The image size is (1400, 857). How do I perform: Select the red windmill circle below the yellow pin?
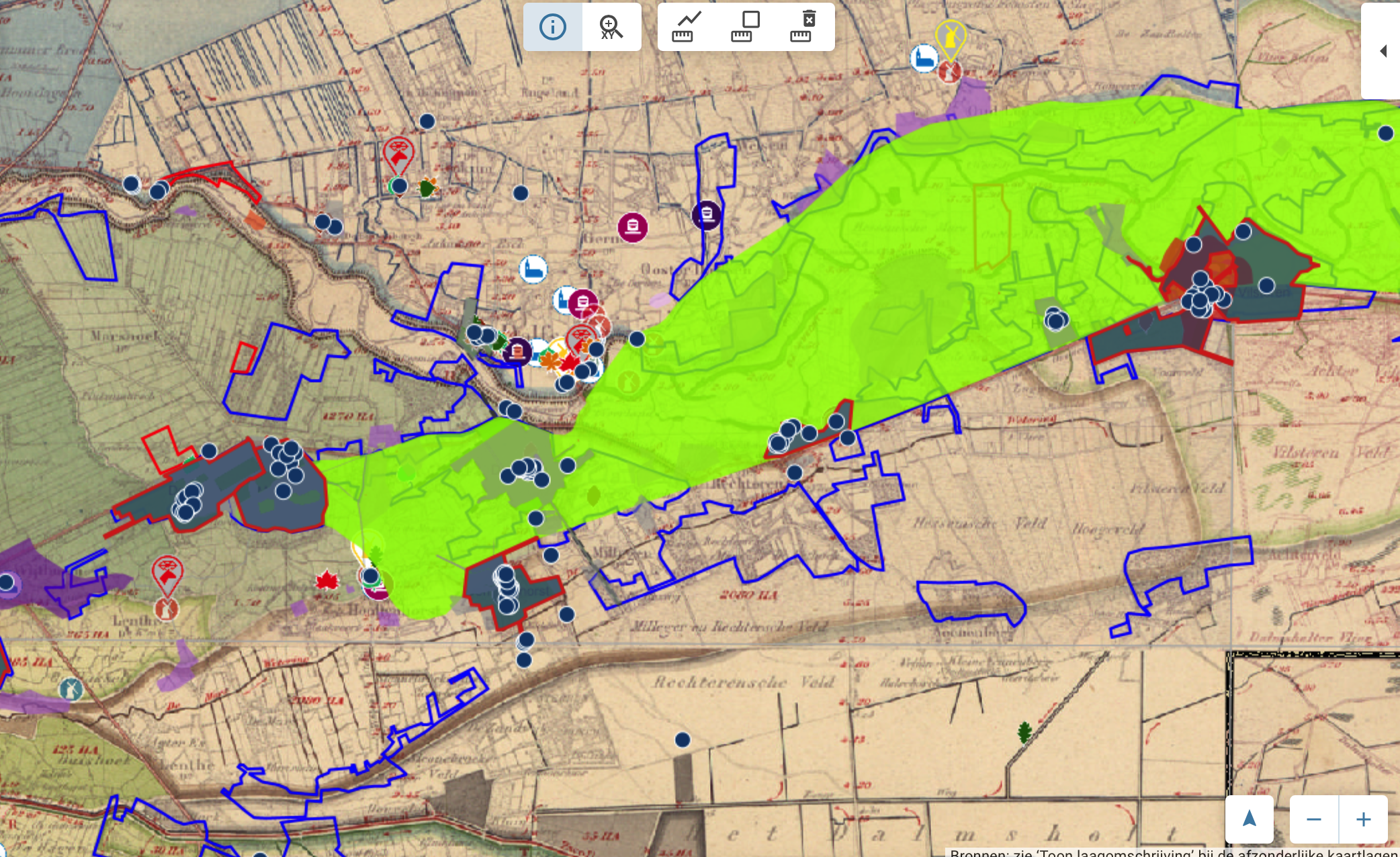point(950,72)
